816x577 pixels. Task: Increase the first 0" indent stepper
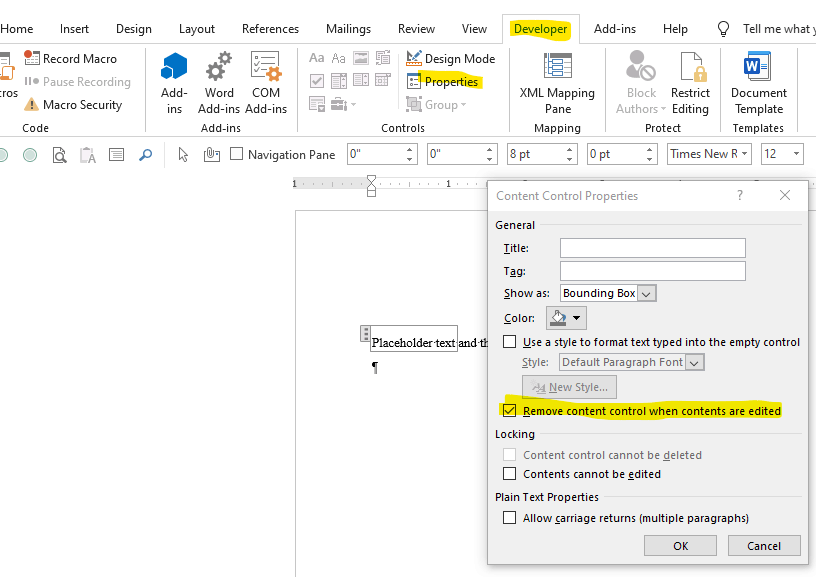tap(410, 150)
